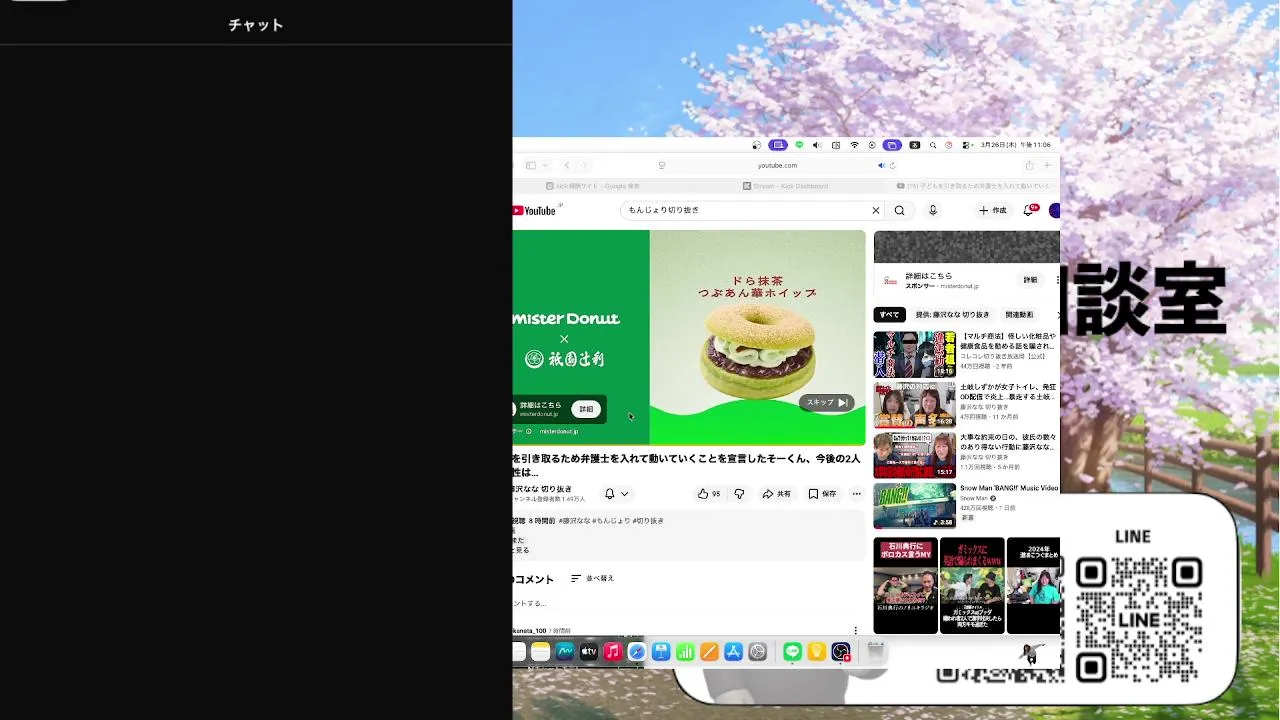Open Pages from the Dock
The image size is (1280, 720).
point(709,652)
